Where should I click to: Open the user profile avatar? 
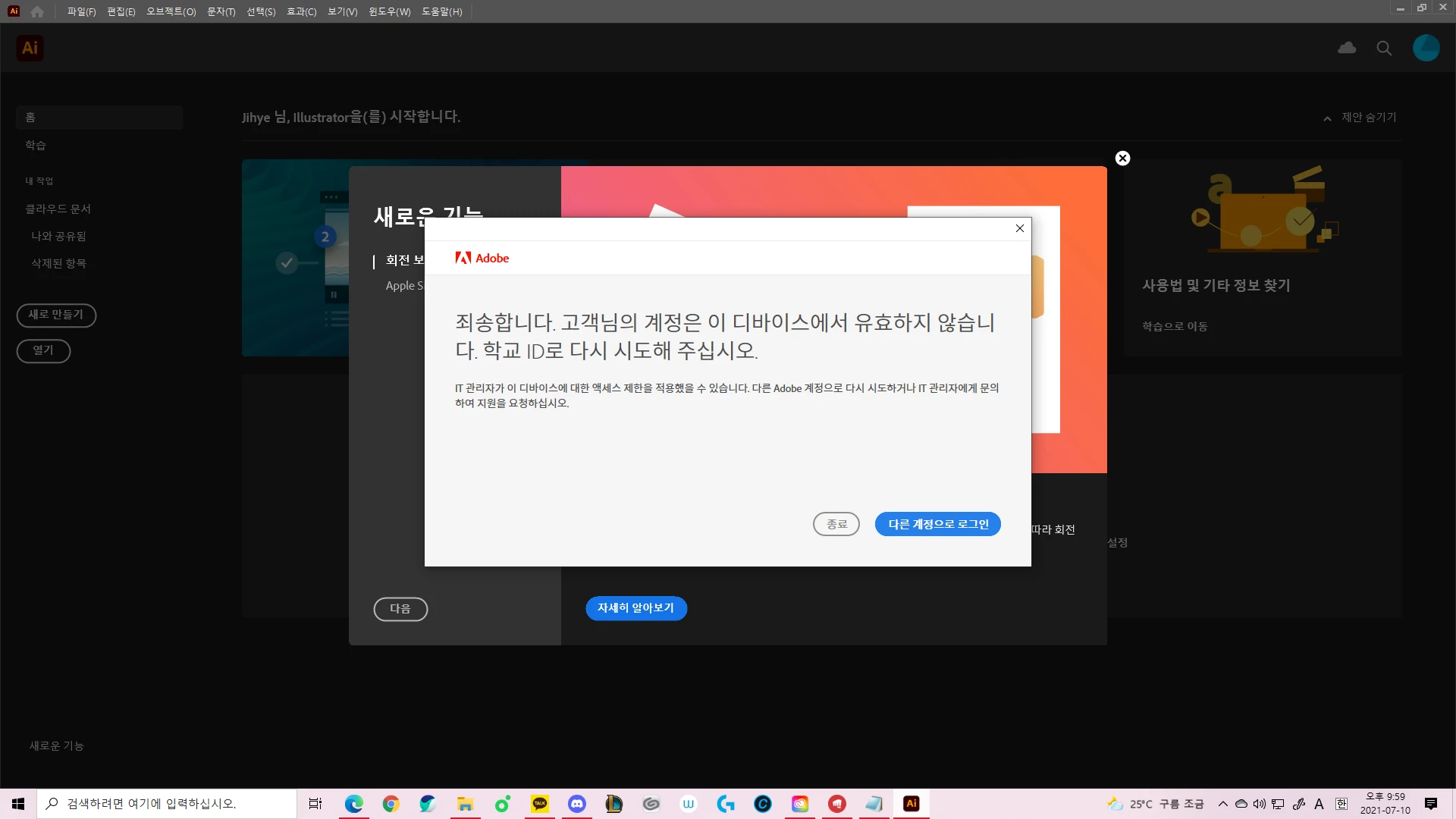[x=1426, y=49]
